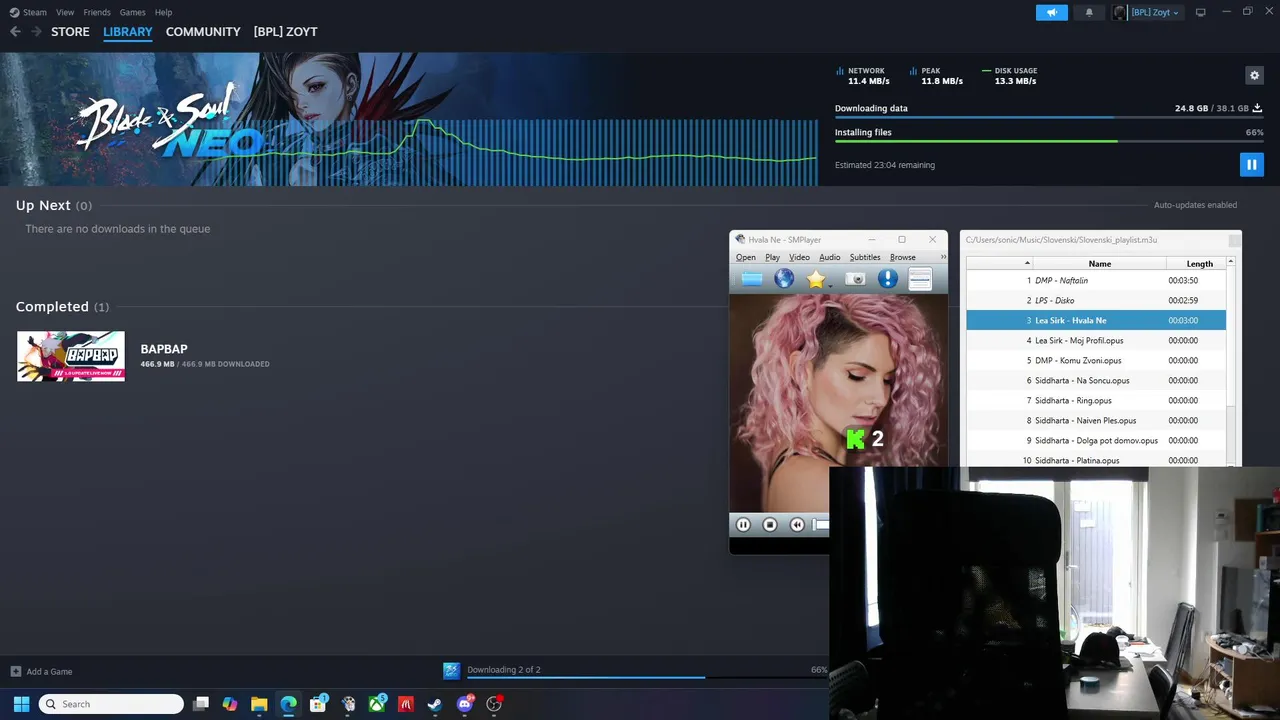Open the Friends menu

point(97,12)
